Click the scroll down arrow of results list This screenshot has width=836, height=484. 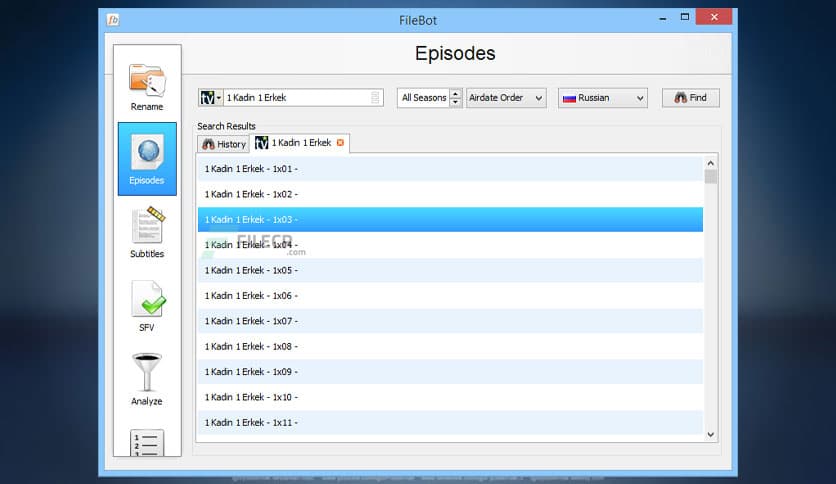[x=710, y=434]
